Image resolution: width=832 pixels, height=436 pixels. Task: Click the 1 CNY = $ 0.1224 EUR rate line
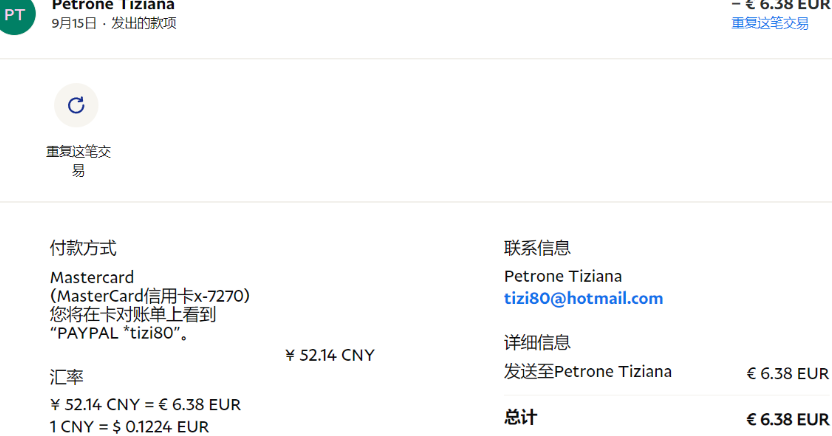click(x=129, y=426)
